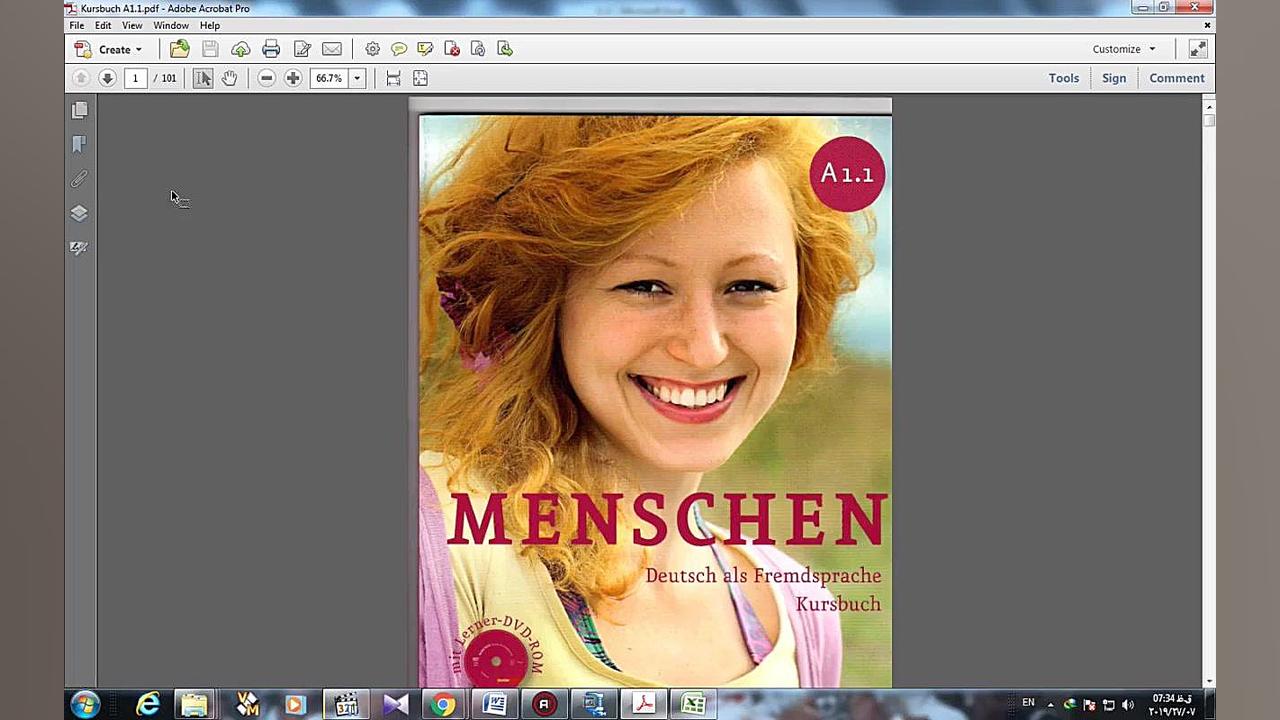1280x720 pixels.
Task: Click the volume speaker tray icon
Action: [x=1128, y=705]
